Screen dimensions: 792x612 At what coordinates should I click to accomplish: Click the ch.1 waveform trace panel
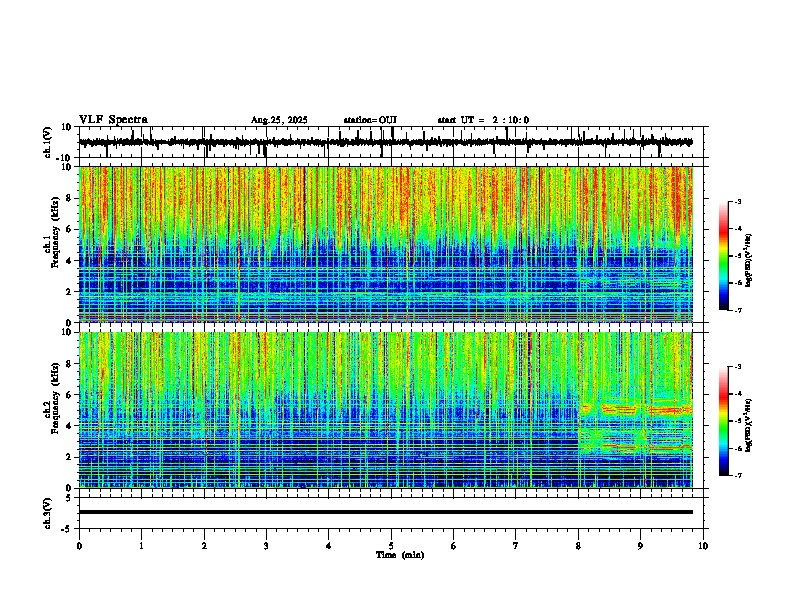pos(393,142)
